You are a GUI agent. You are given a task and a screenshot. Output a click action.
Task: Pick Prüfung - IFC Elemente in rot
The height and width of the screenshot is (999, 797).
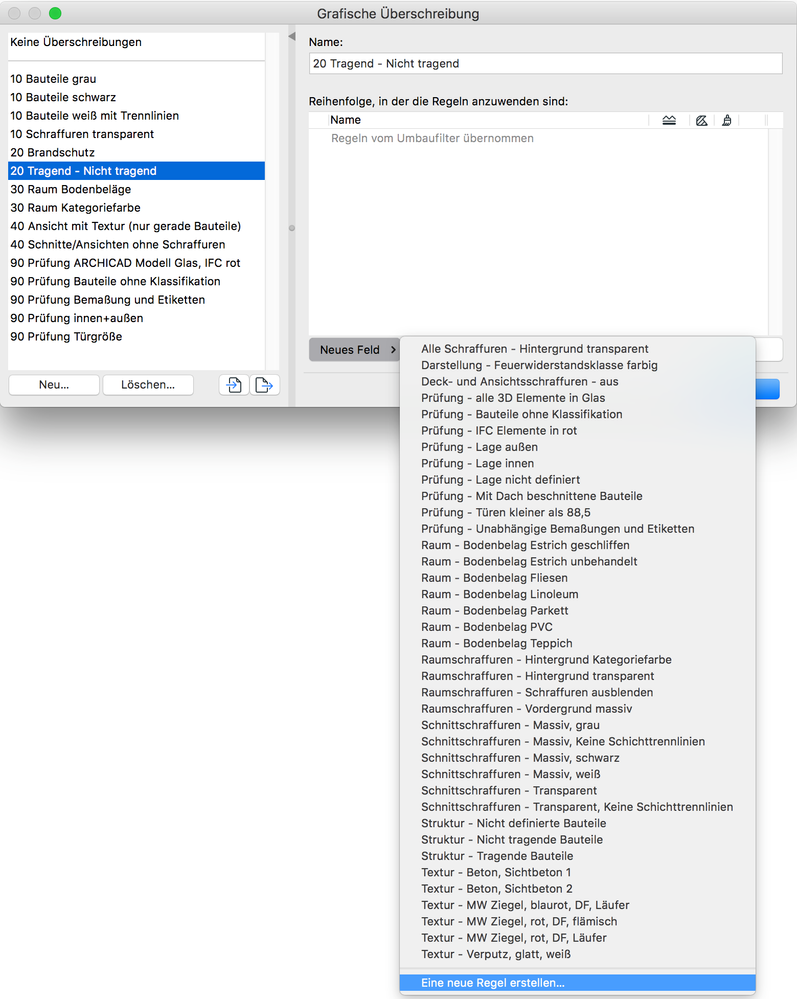click(x=499, y=431)
